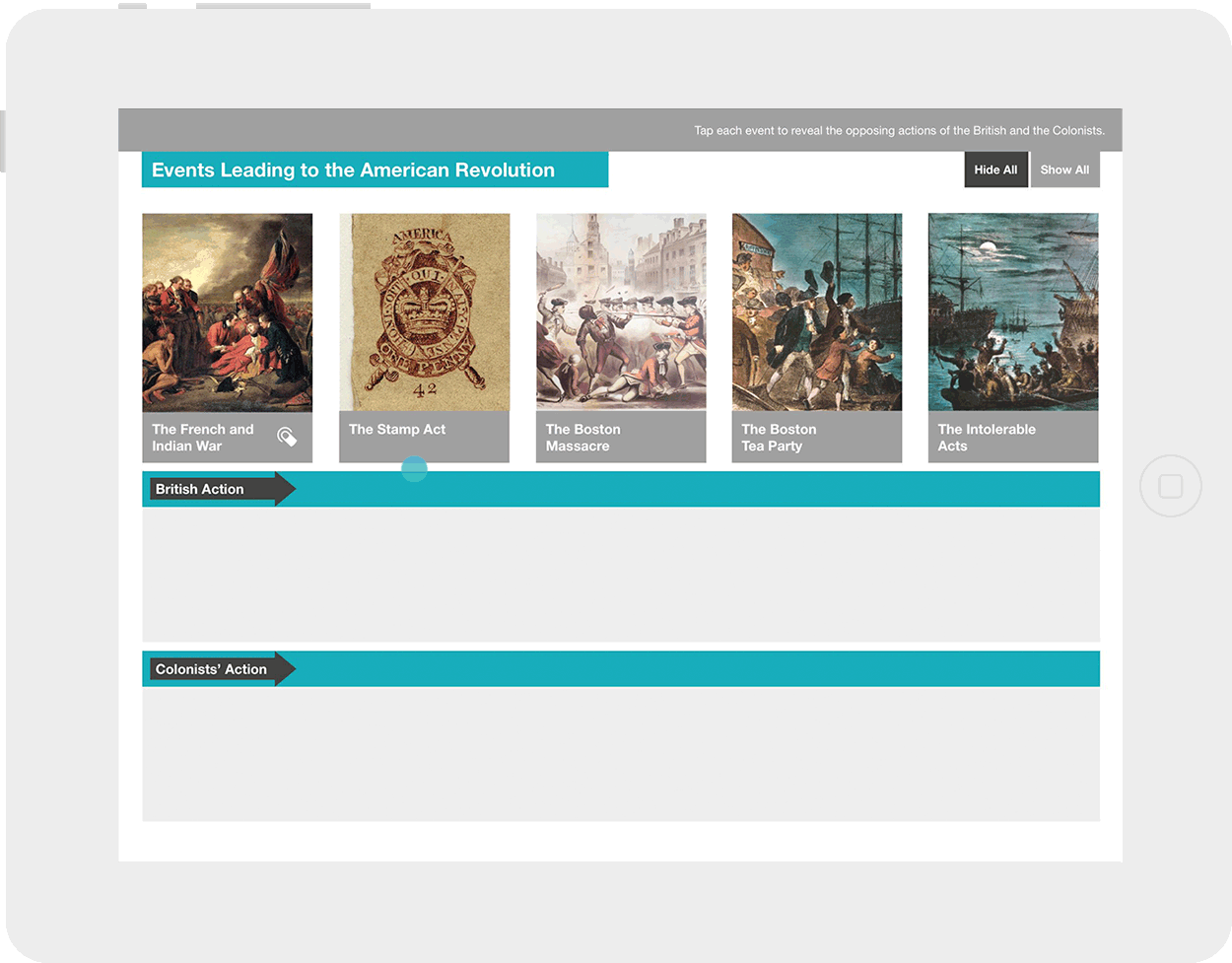This screenshot has width=1232, height=963.
Task: Tap the Boston Massacre illustration
Action: tap(621, 311)
